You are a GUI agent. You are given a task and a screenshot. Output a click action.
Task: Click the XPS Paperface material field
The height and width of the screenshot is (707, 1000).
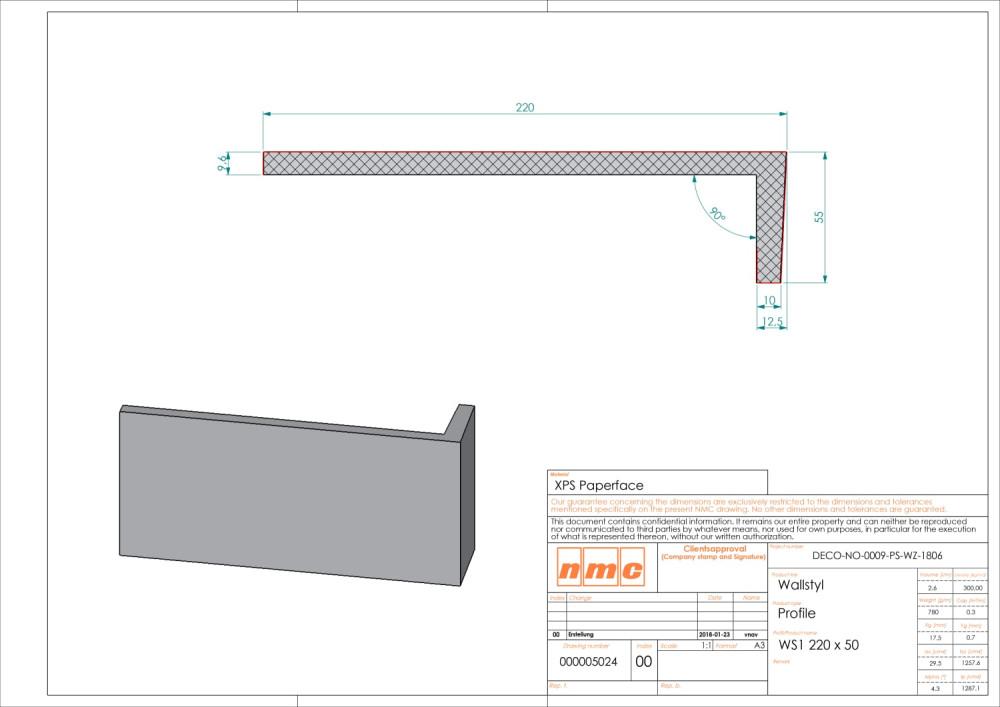pyautogui.click(x=600, y=485)
